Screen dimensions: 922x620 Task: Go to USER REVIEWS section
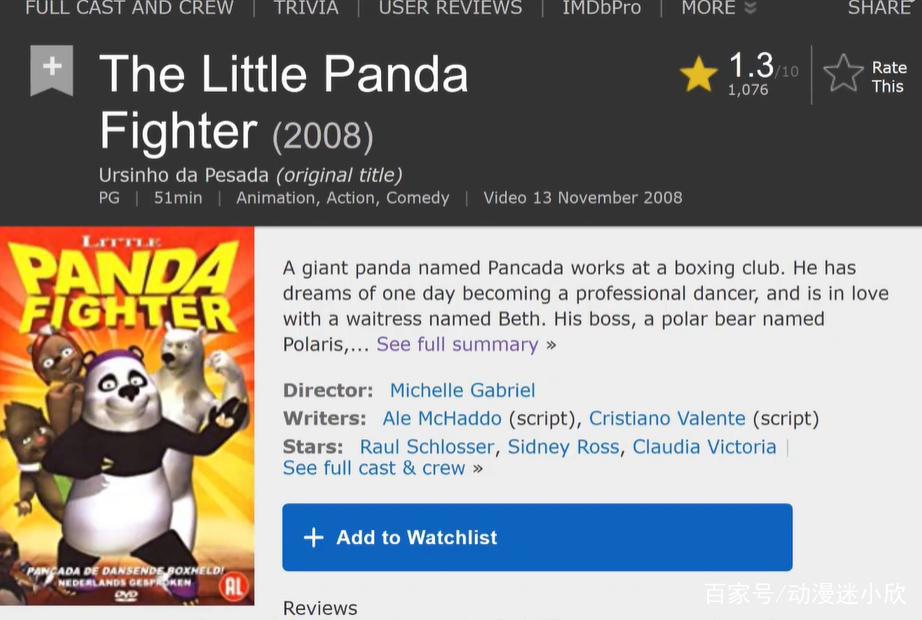tap(450, 8)
